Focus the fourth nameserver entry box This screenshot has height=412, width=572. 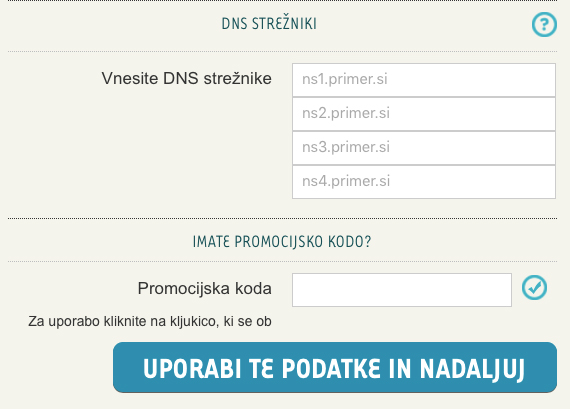(x=424, y=182)
